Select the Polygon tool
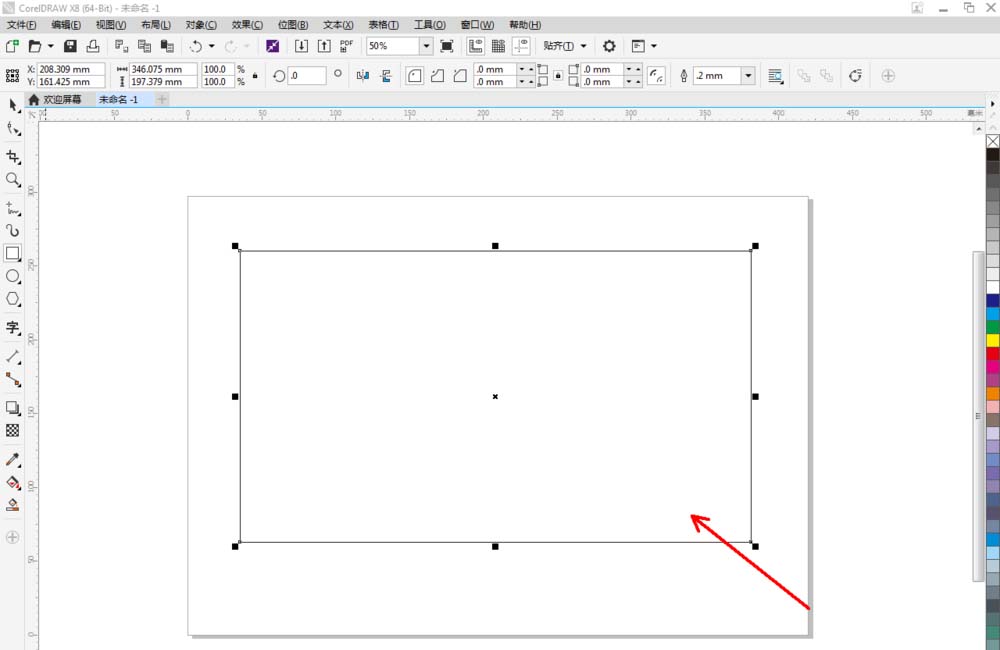The height and width of the screenshot is (650, 1000). point(13,299)
